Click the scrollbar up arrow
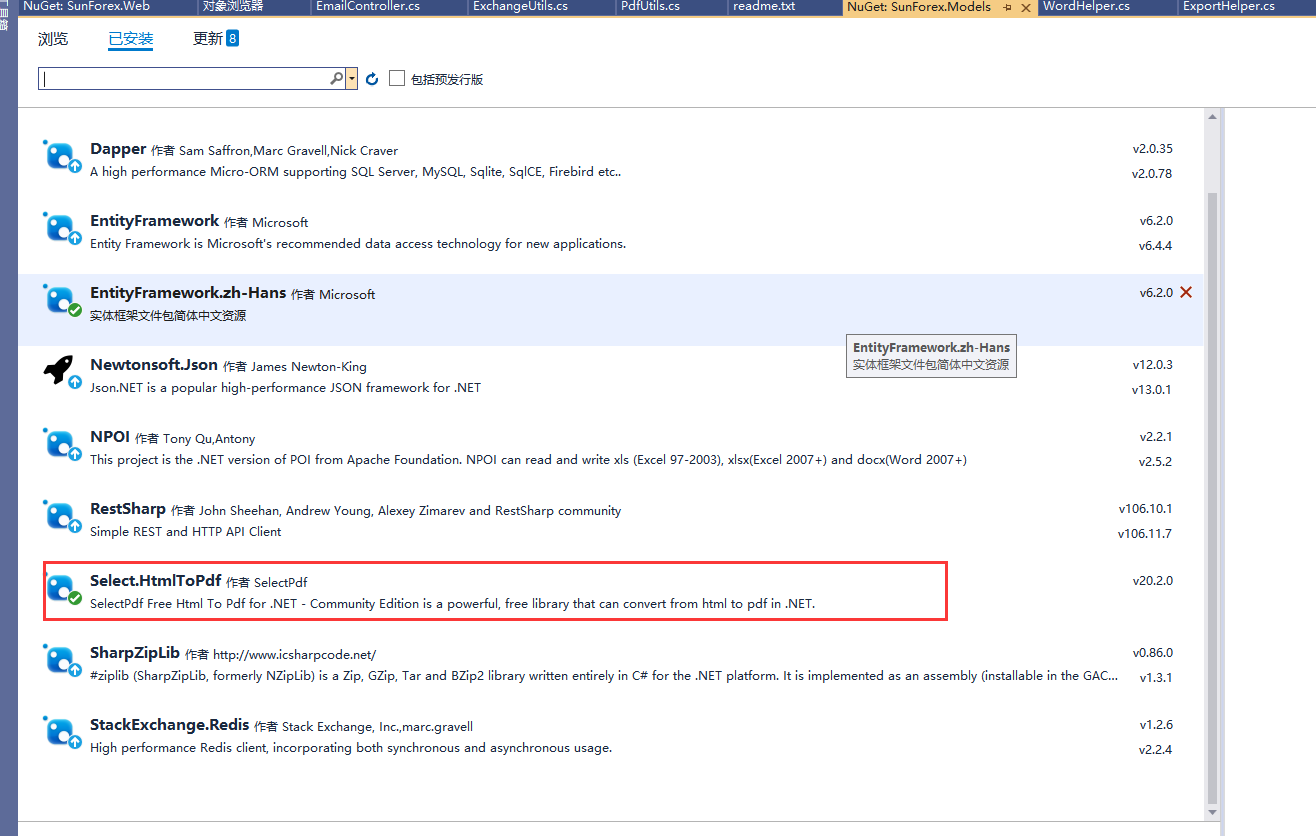1316x836 pixels. (1212, 118)
